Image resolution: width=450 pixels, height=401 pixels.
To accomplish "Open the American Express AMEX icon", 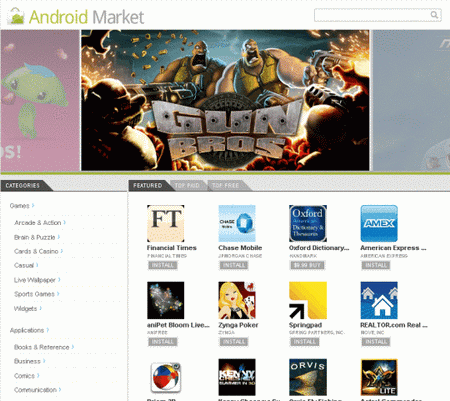I will pyautogui.click(x=379, y=223).
